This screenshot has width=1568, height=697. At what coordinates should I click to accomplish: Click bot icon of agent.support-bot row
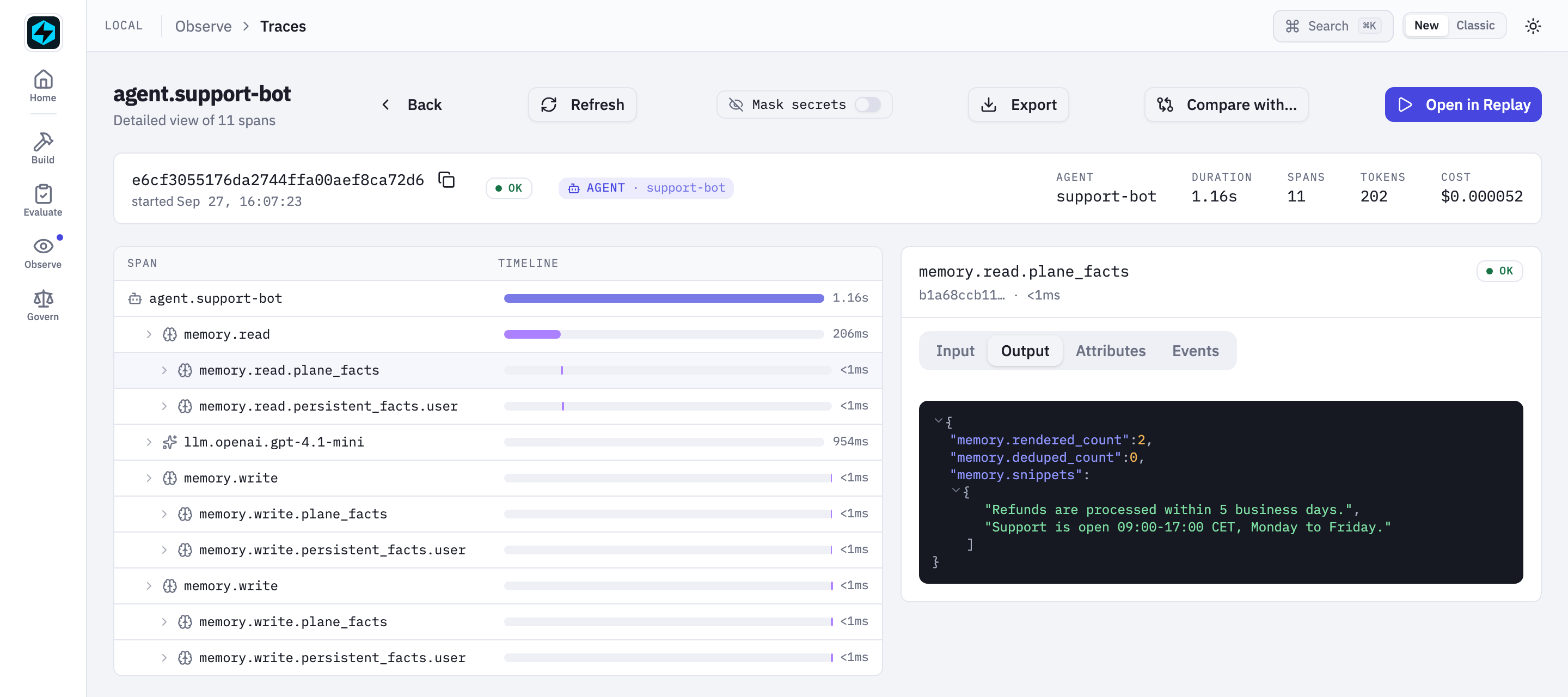click(134, 298)
